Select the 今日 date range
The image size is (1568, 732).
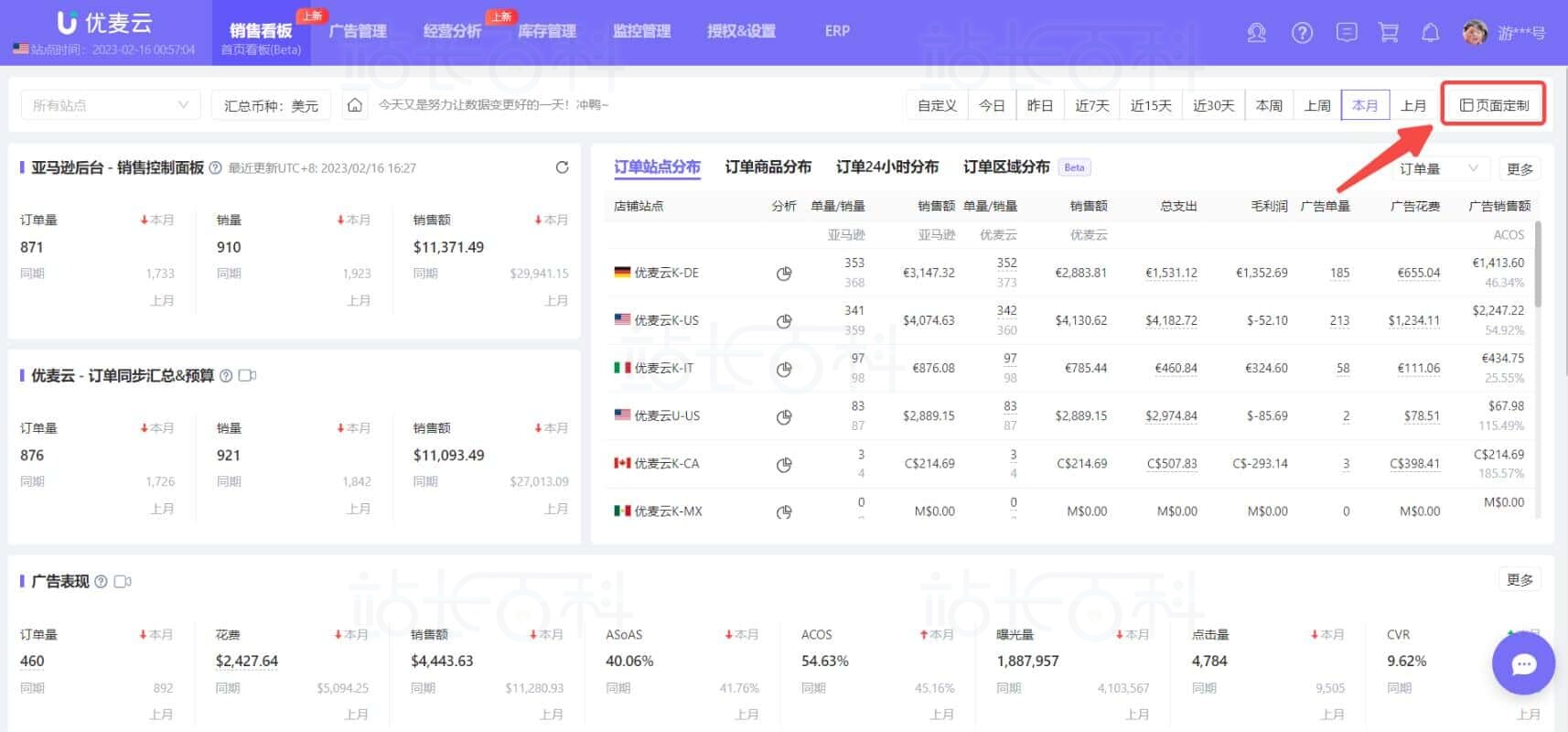[992, 105]
